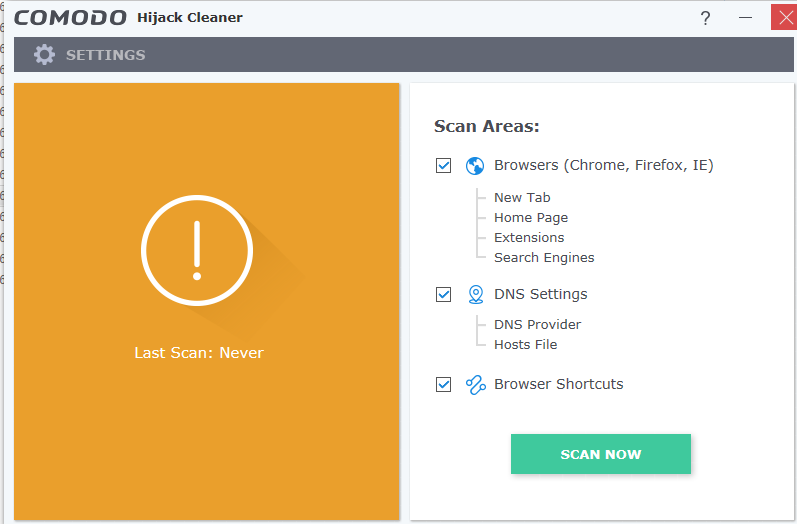Click the Browser Shortcuts link icon

[476, 385]
